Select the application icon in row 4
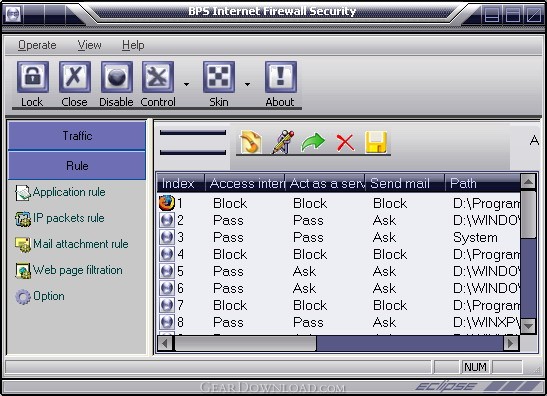547x396 pixels. point(167,254)
